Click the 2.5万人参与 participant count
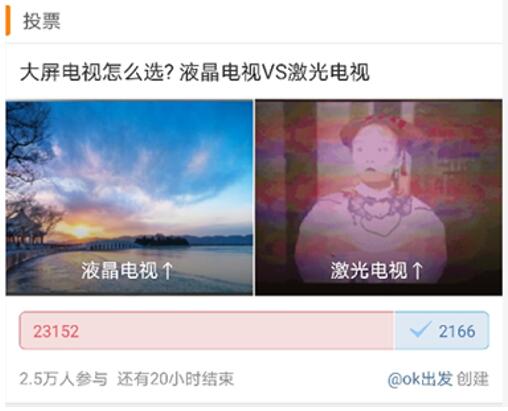The height and width of the screenshot is (411, 508). [x=63, y=379]
